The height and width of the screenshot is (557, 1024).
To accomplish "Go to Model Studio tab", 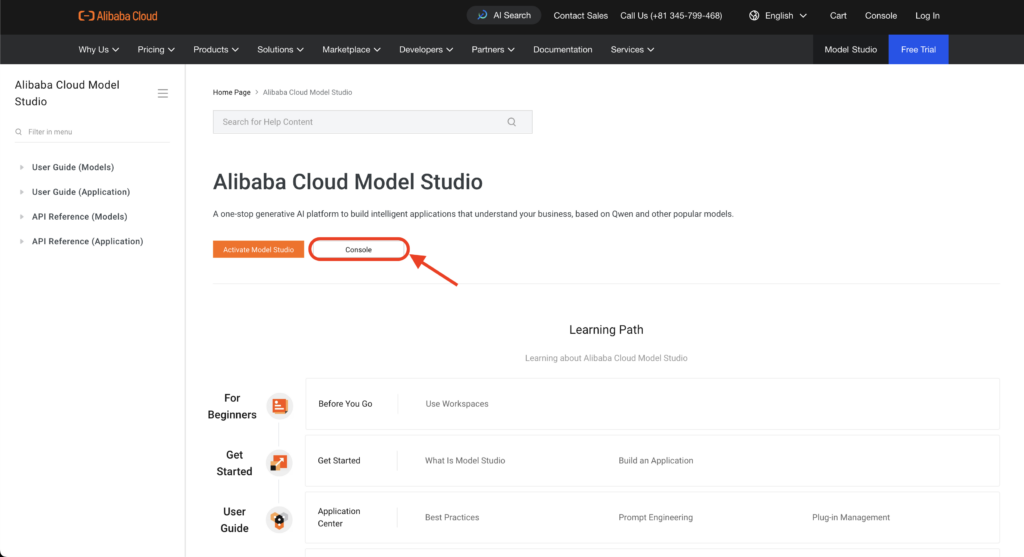I will pos(850,50).
